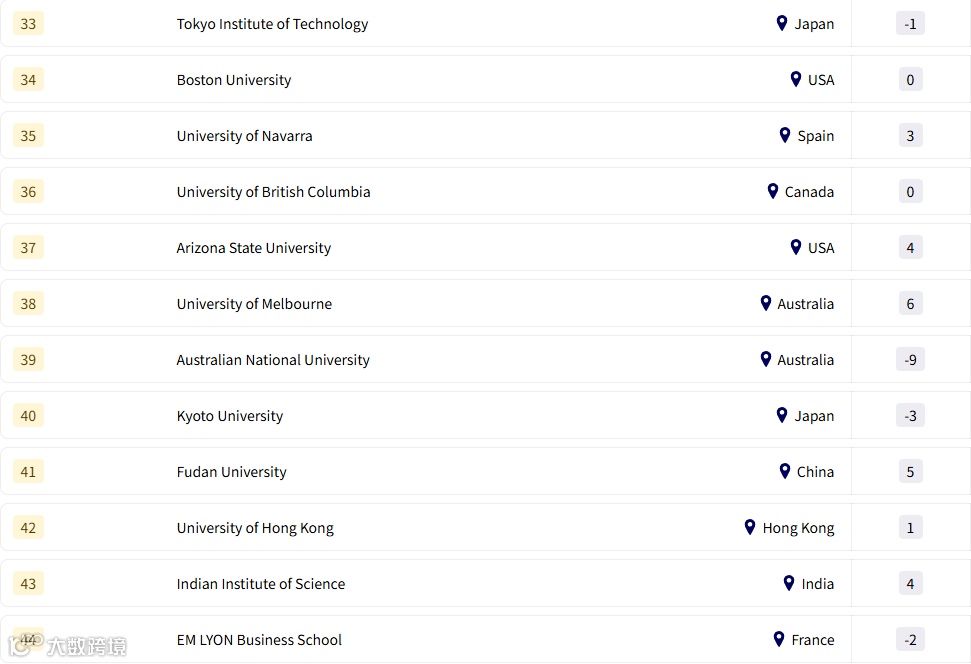
Task: Click the rank 35 badge for Navarra
Action: (x=28, y=136)
